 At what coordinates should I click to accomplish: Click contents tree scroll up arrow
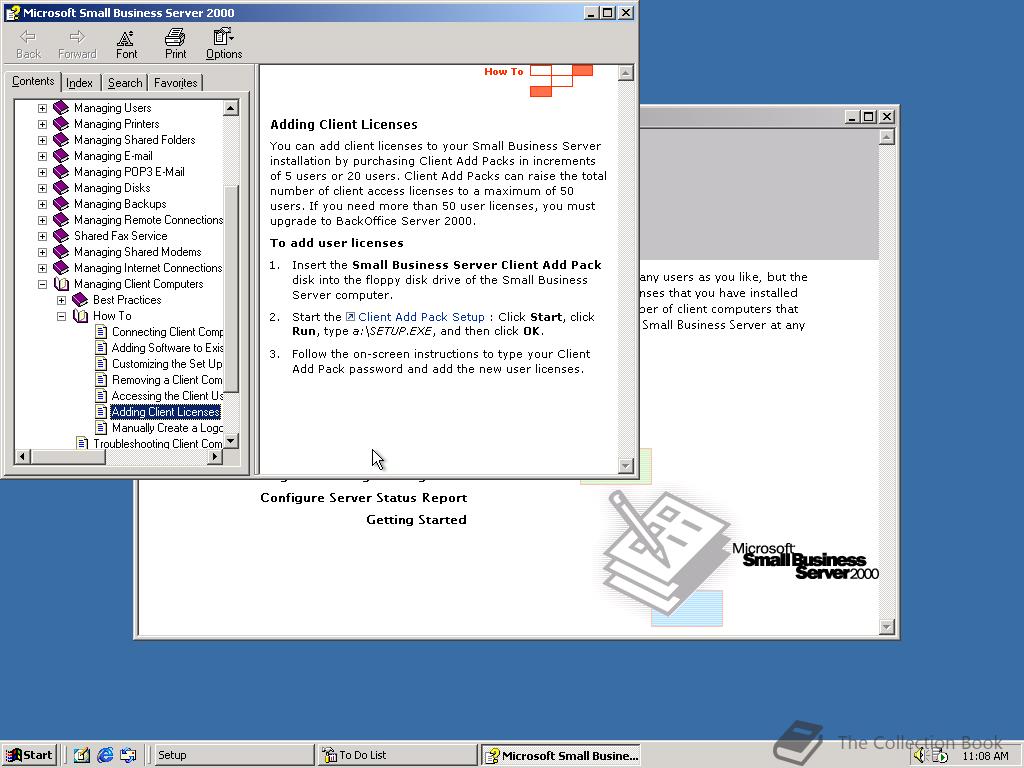pos(231,108)
